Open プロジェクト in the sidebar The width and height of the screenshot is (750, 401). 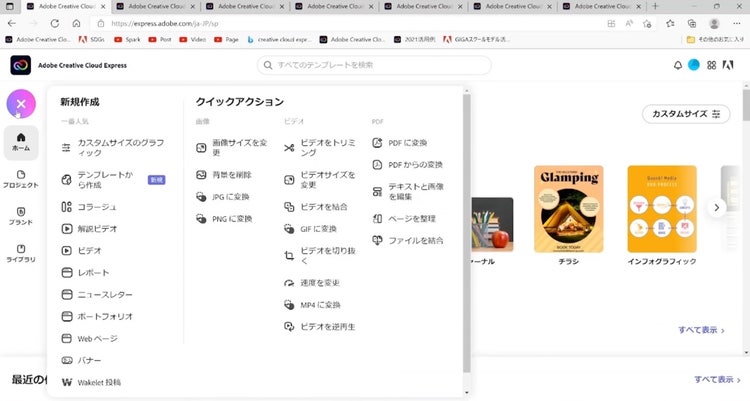(21, 179)
